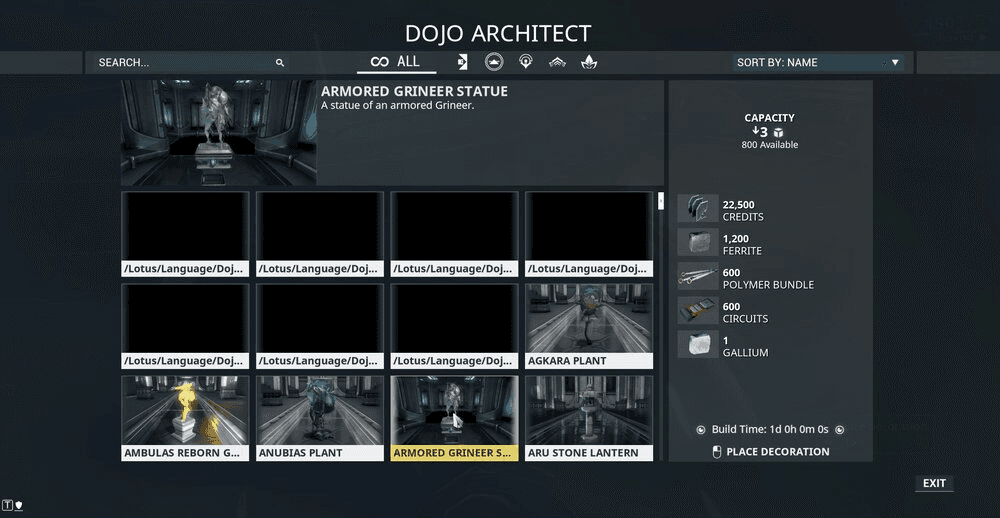Click the 22,500 credits cost text

[x=739, y=205]
